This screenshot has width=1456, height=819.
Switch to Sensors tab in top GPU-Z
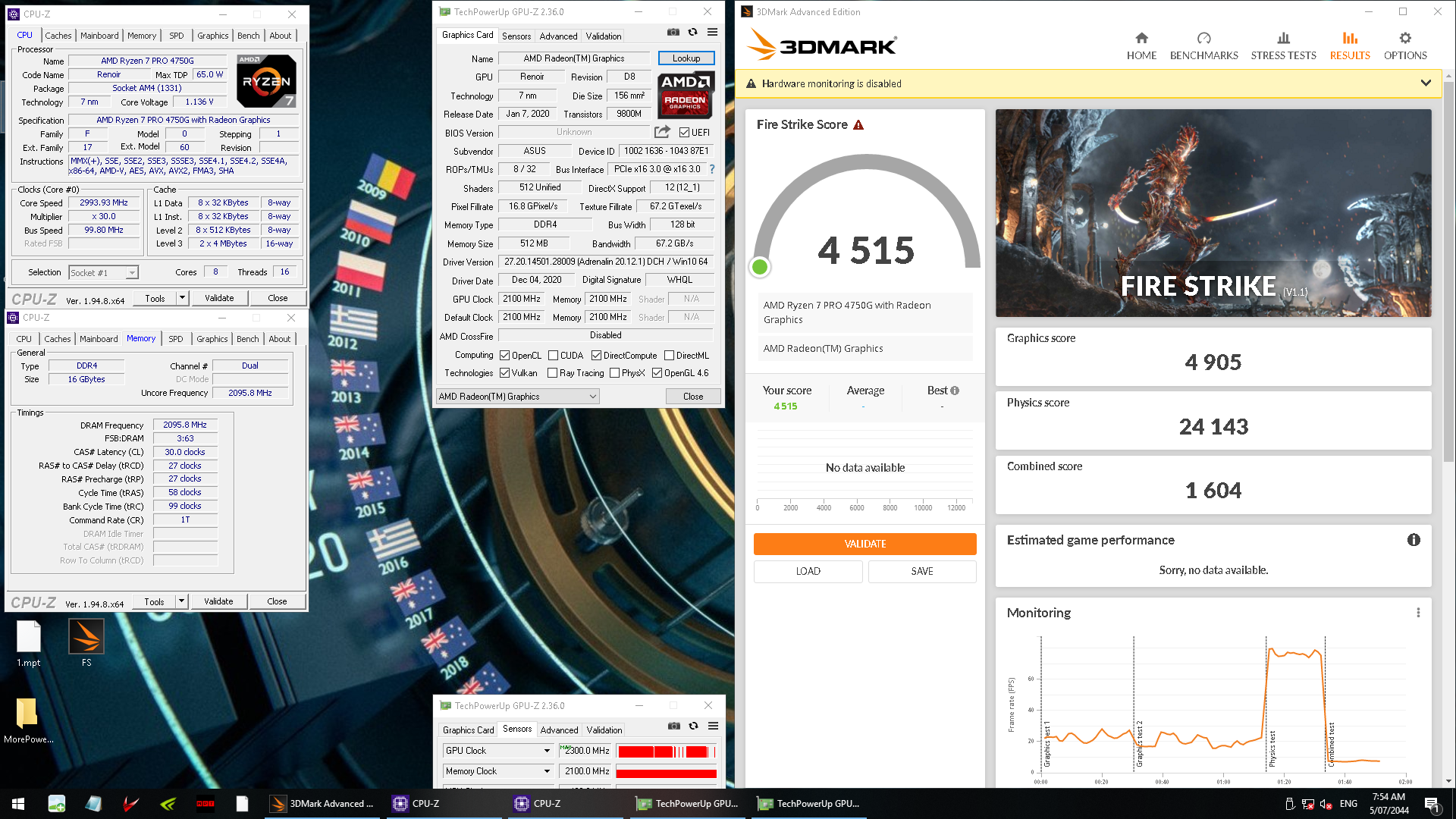pyautogui.click(x=516, y=36)
